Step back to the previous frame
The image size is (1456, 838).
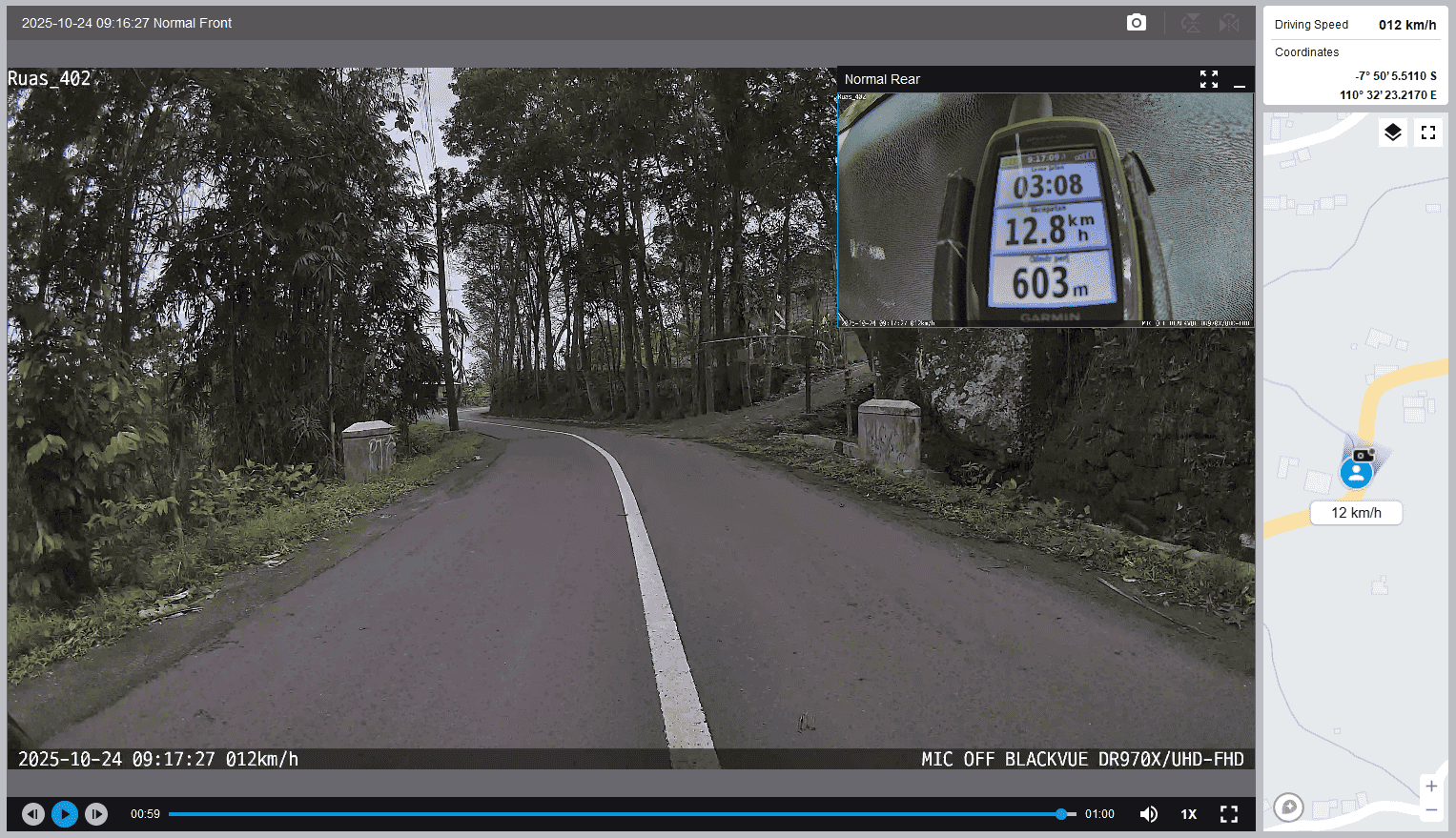[x=33, y=814]
